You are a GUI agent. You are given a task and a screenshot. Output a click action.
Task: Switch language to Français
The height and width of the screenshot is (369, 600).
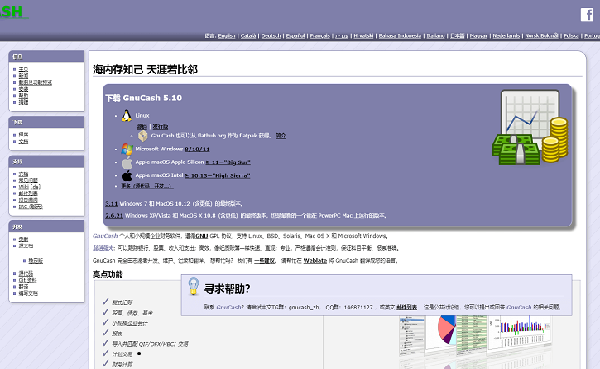[320, 36]
